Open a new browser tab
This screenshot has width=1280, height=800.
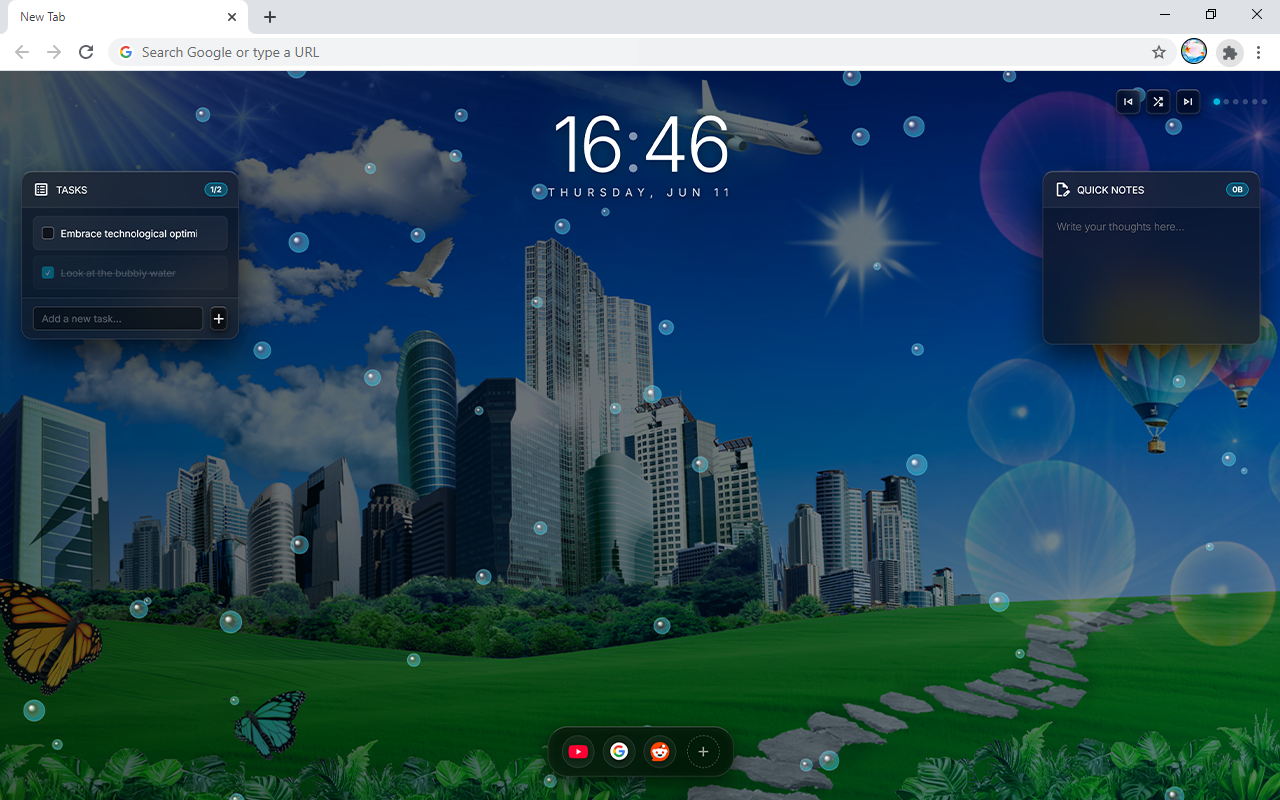pyautogui.click(x=270, y=17)
